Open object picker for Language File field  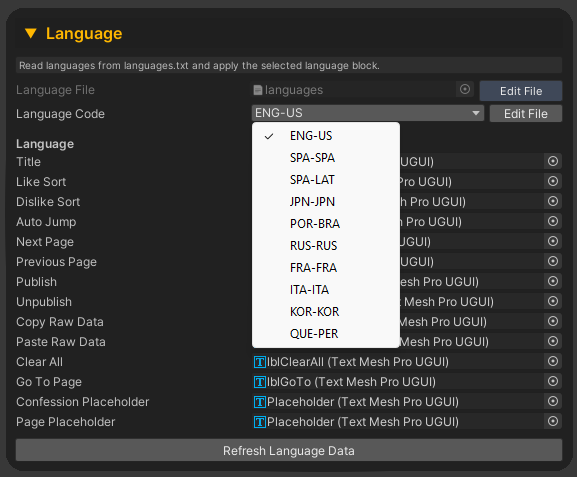pyautogui.click(x=465, y=89)
